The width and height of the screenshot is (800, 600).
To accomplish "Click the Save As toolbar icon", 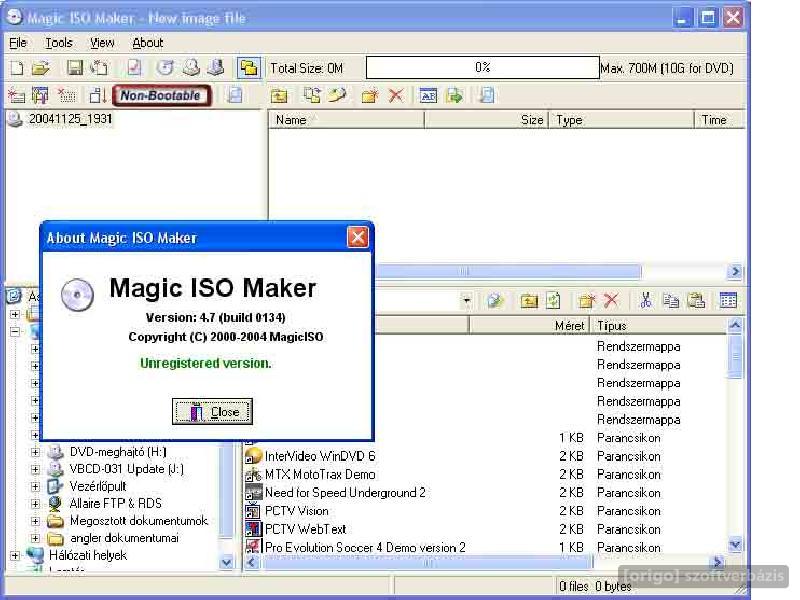I will tap(99, 68).
